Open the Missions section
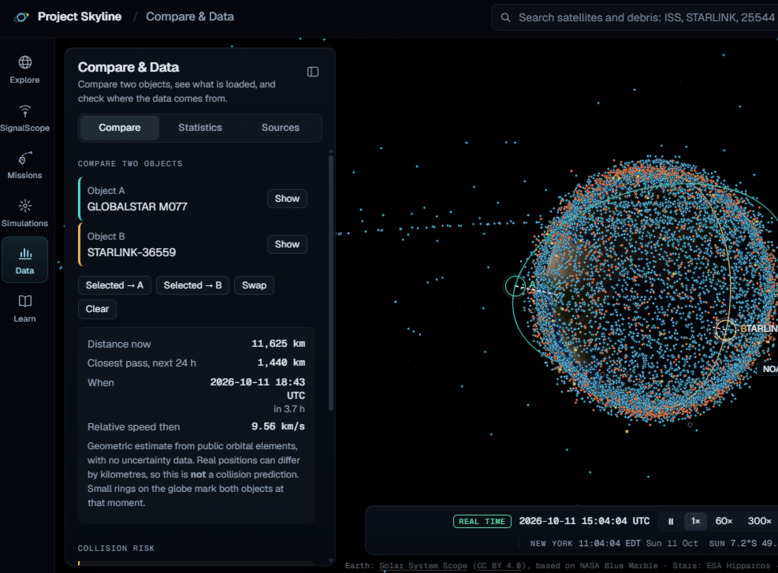 (25, 165)
